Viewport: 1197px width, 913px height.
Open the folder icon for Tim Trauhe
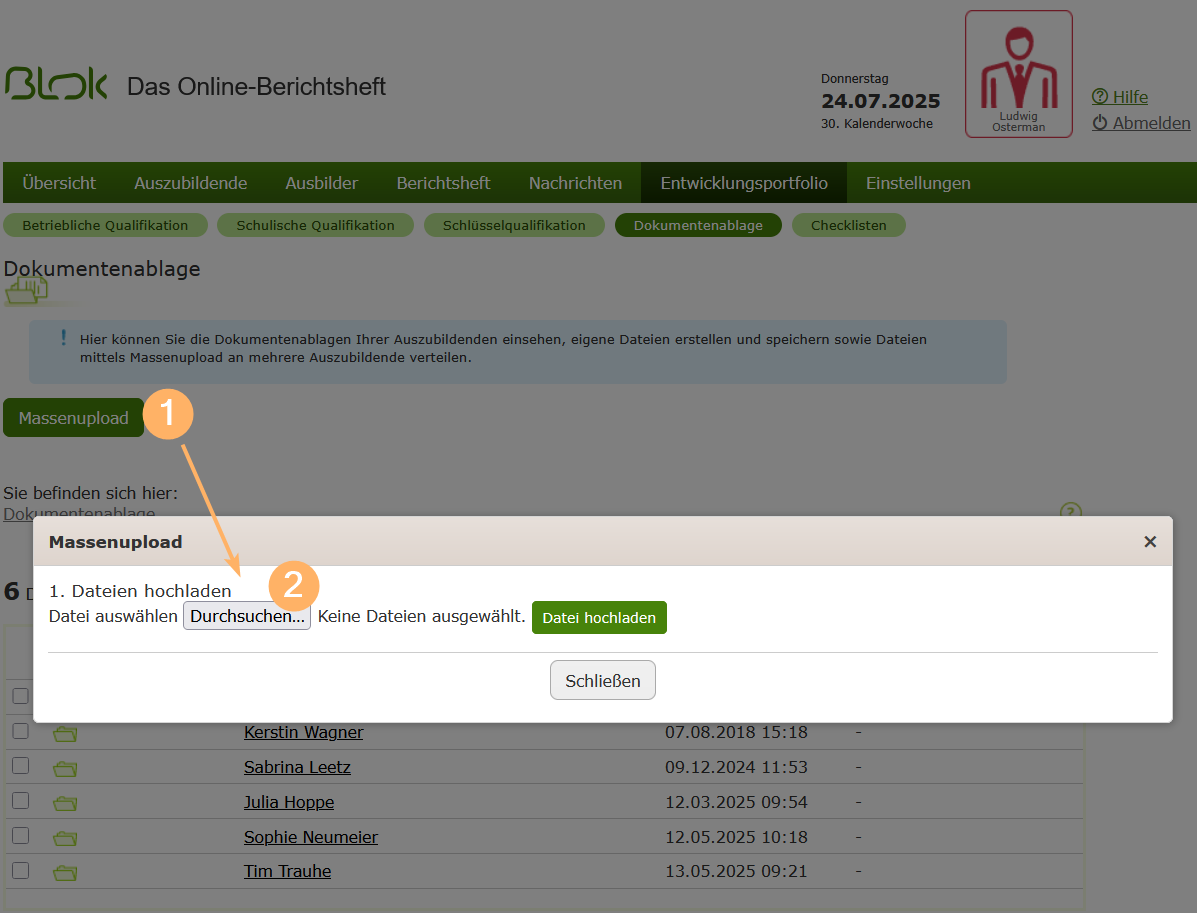click(65, 872)
